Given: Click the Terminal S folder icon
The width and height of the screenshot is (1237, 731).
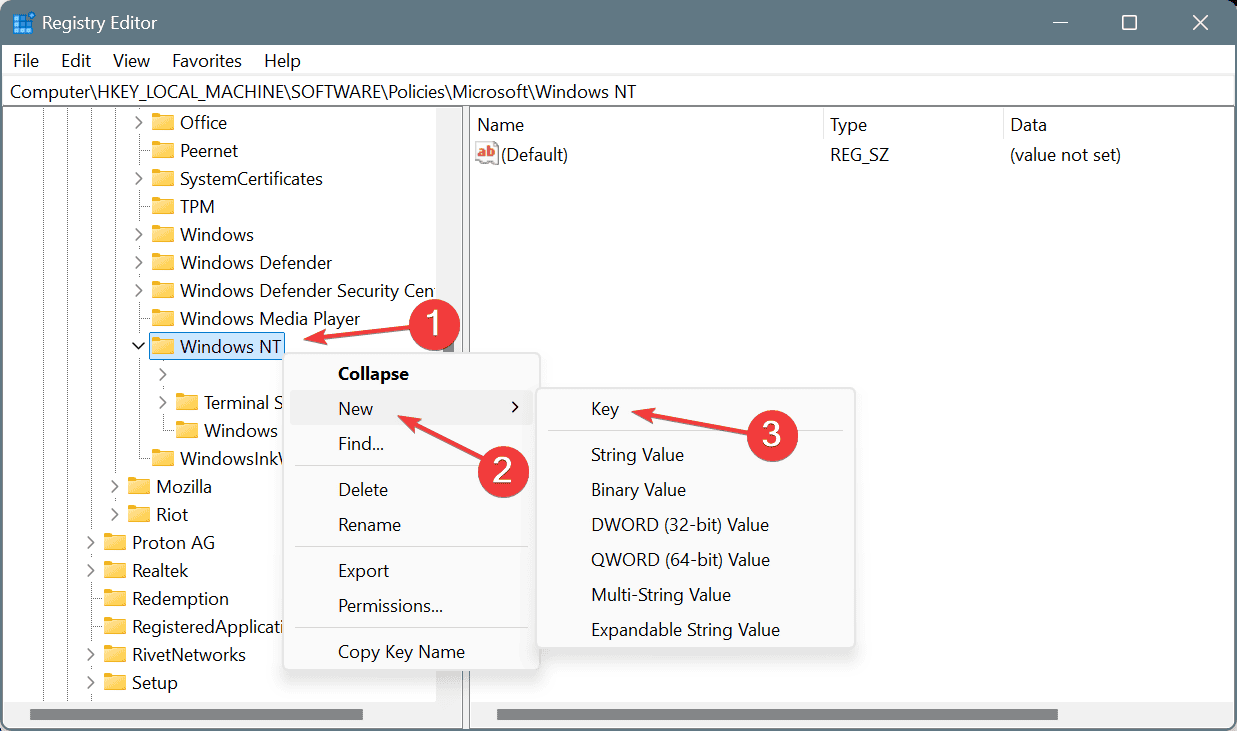Looking at the screenshot, I should pos(187,402).
